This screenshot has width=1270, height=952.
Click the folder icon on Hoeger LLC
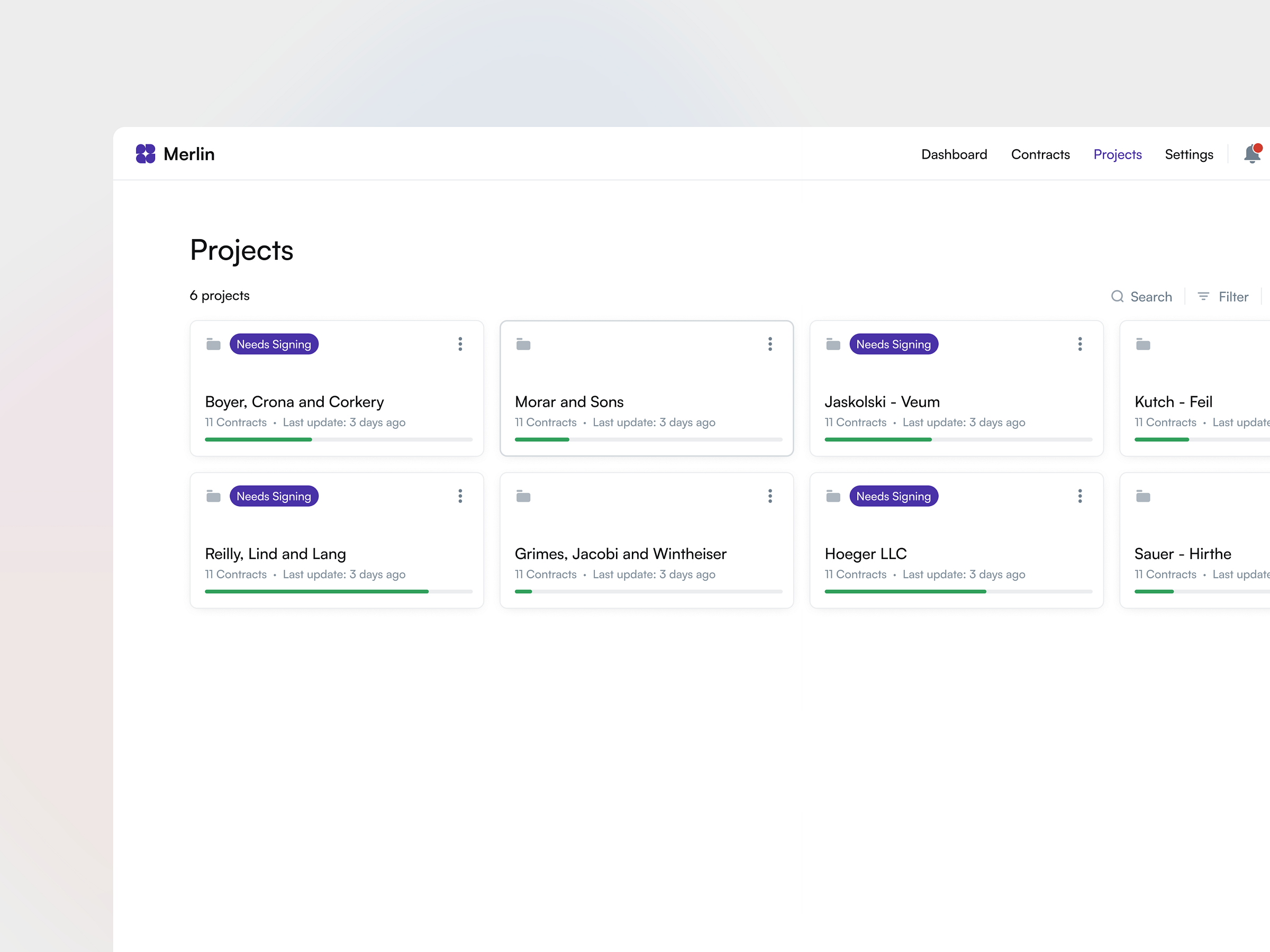(x=833, y=496)
